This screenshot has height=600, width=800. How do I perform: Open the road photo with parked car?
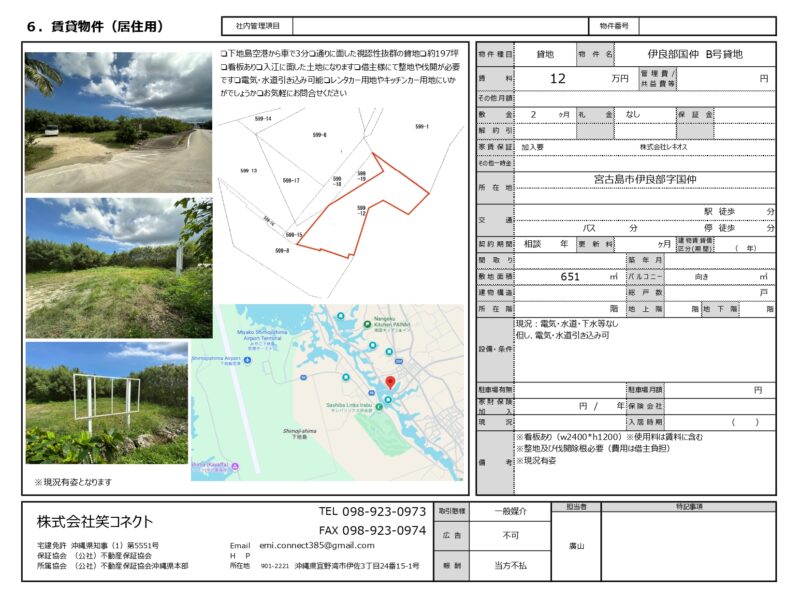[118, 122]
